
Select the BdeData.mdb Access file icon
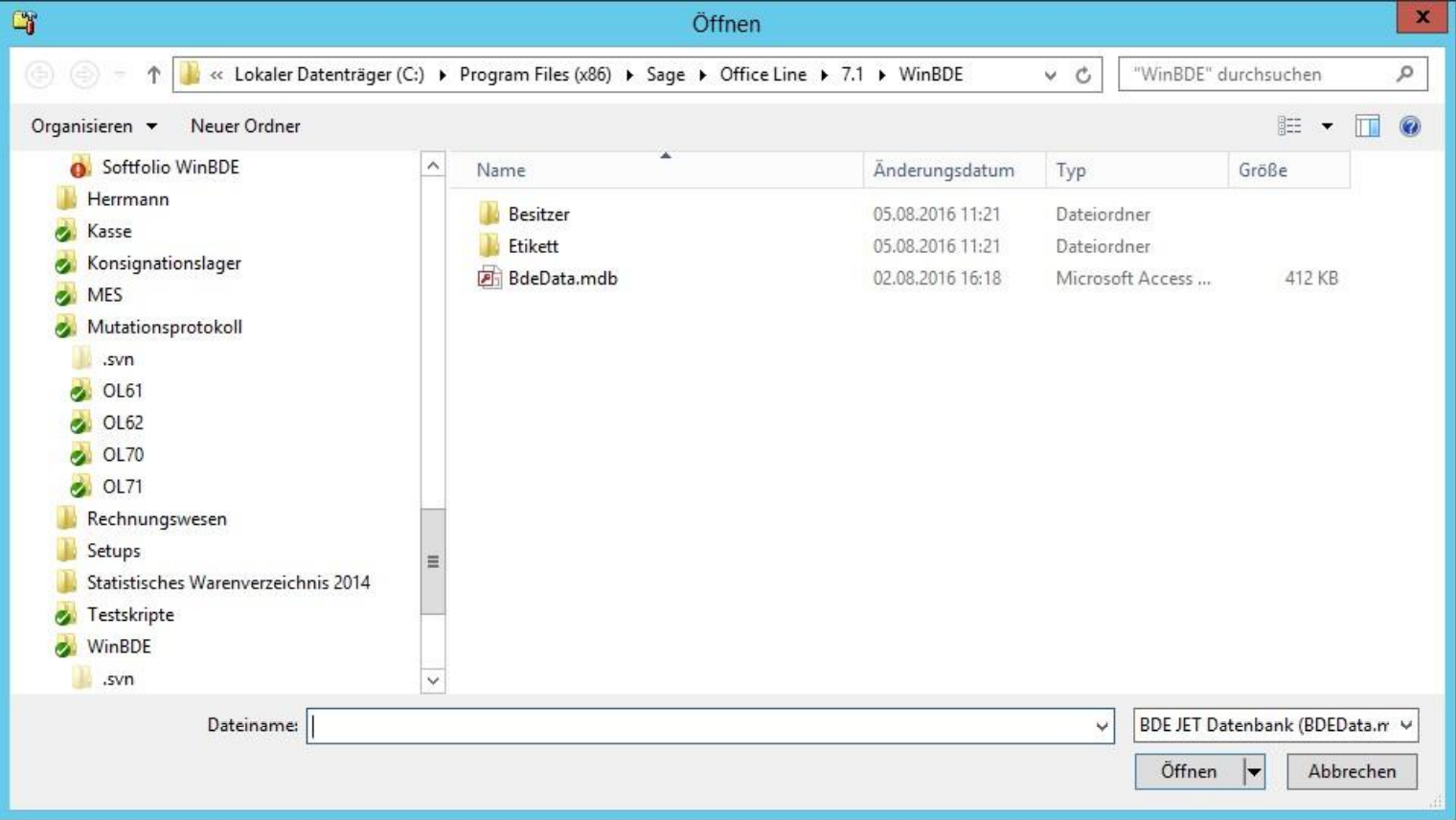click(489, 279)
